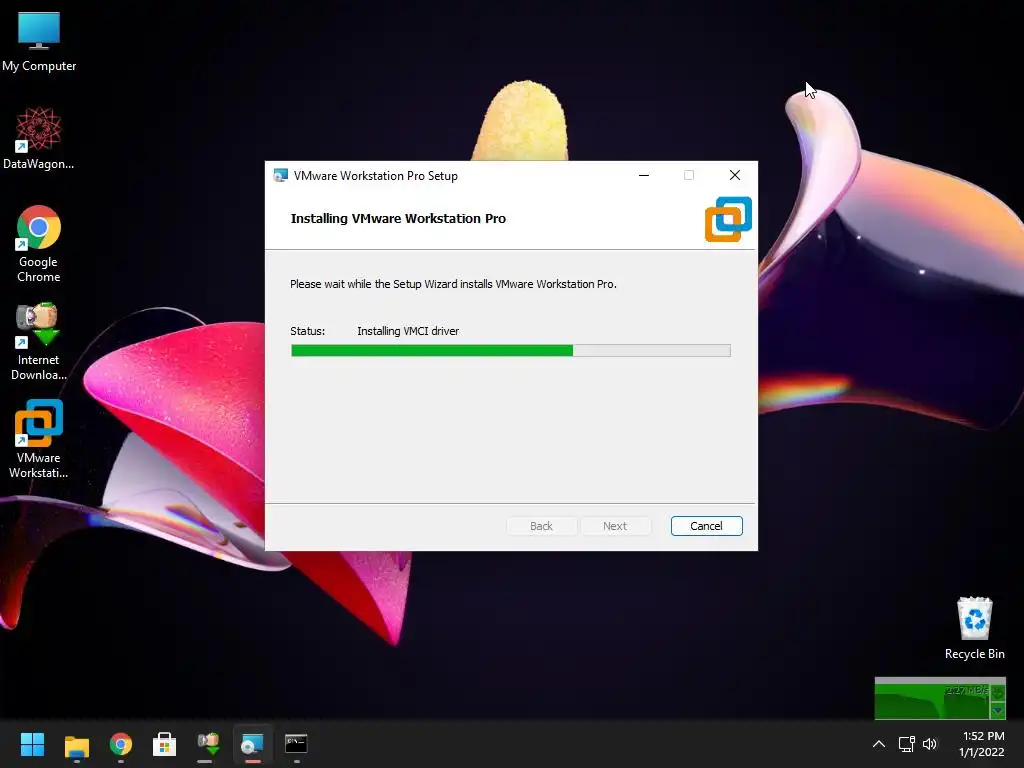Click the greyed-out Back button
Screen dimensions: 1024x768
[541, 526]
